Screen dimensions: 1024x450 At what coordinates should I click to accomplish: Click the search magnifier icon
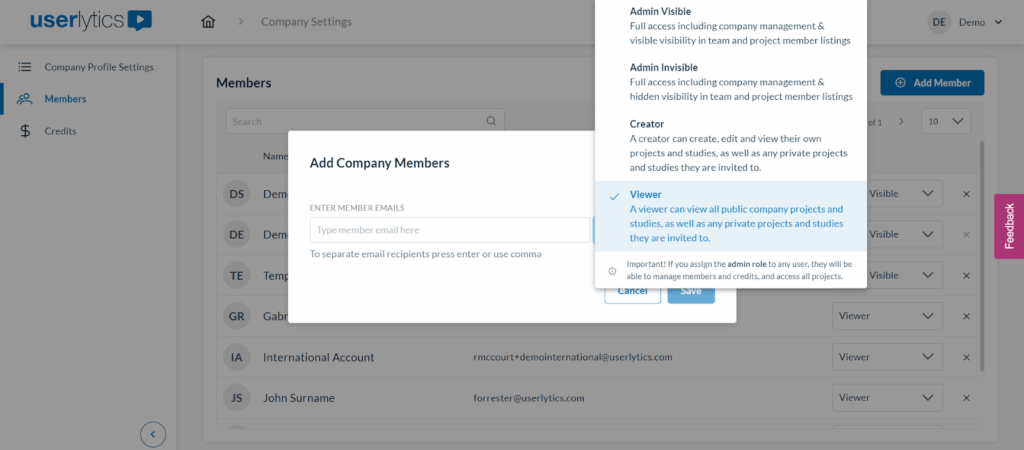point(491,122)
